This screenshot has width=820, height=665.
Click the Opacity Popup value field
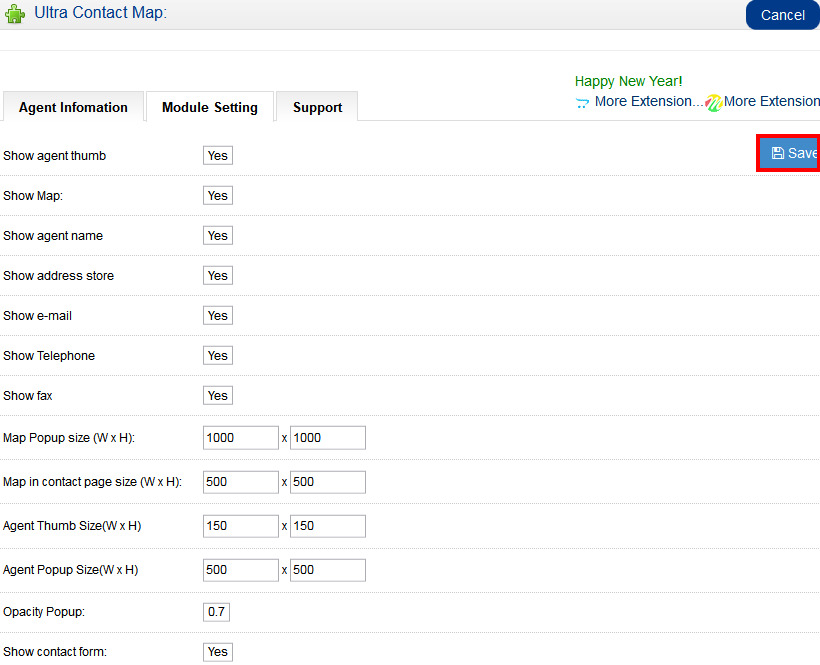pyautogui.click(x=216, y=612)
